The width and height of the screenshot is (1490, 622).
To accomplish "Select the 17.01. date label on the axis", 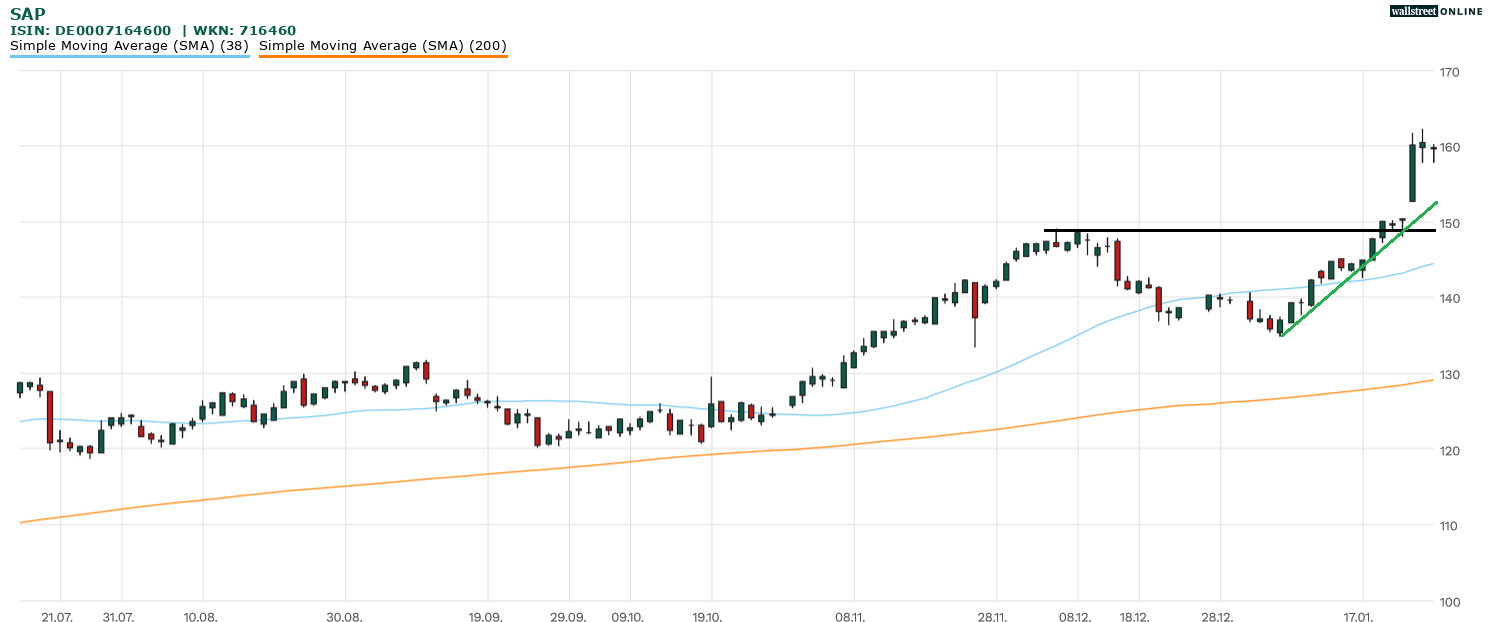I will coord(1361,617).
